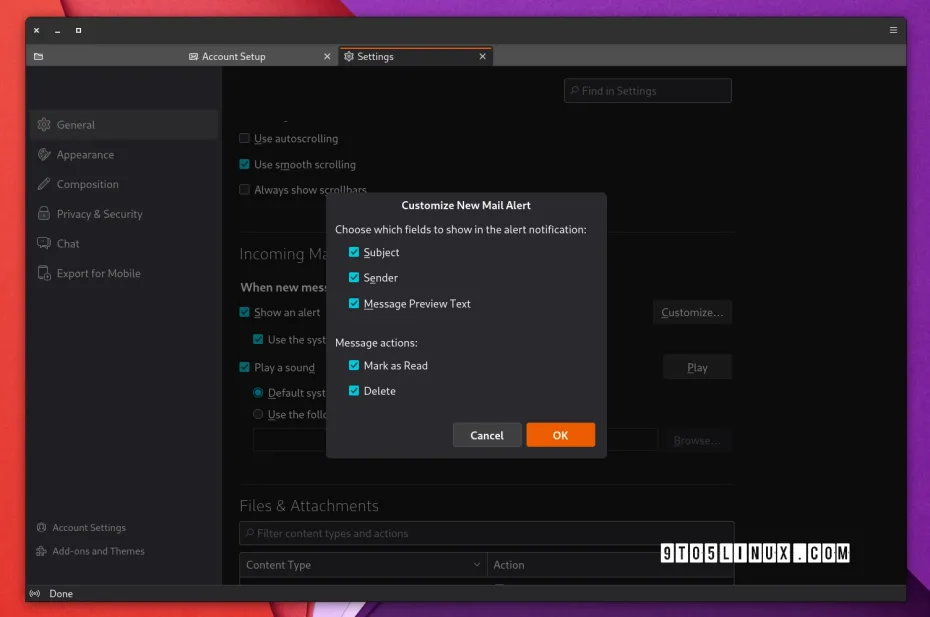Click the Play sound button

697,367
